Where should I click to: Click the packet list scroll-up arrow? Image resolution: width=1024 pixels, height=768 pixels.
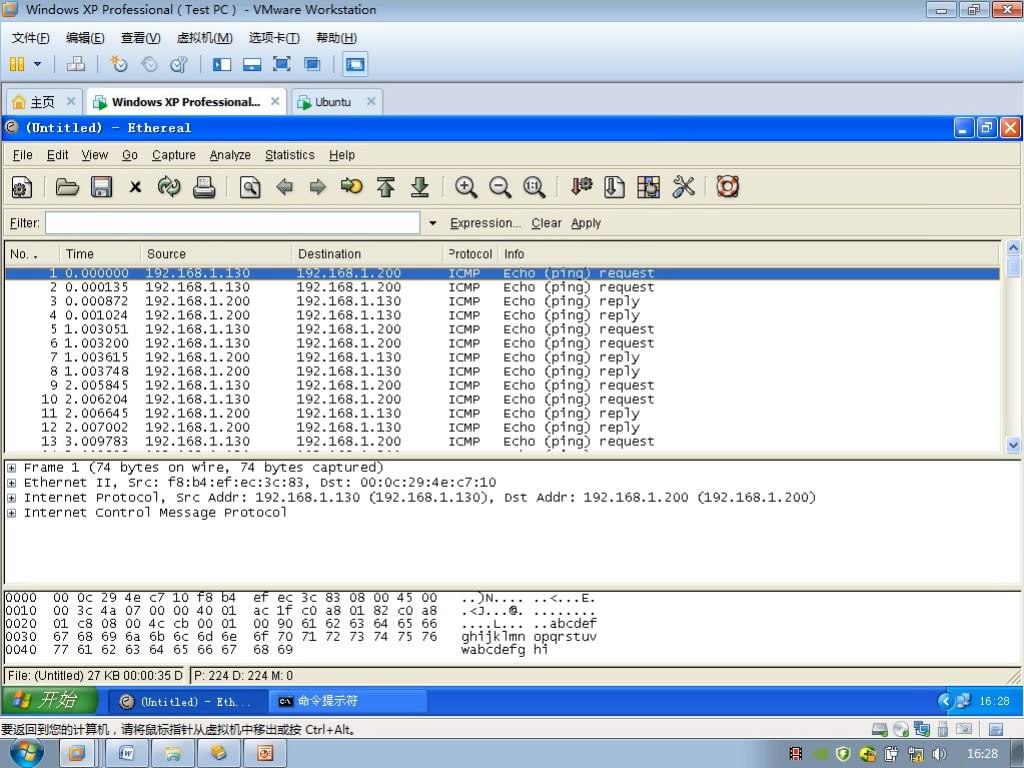(x=1013, y=248)
